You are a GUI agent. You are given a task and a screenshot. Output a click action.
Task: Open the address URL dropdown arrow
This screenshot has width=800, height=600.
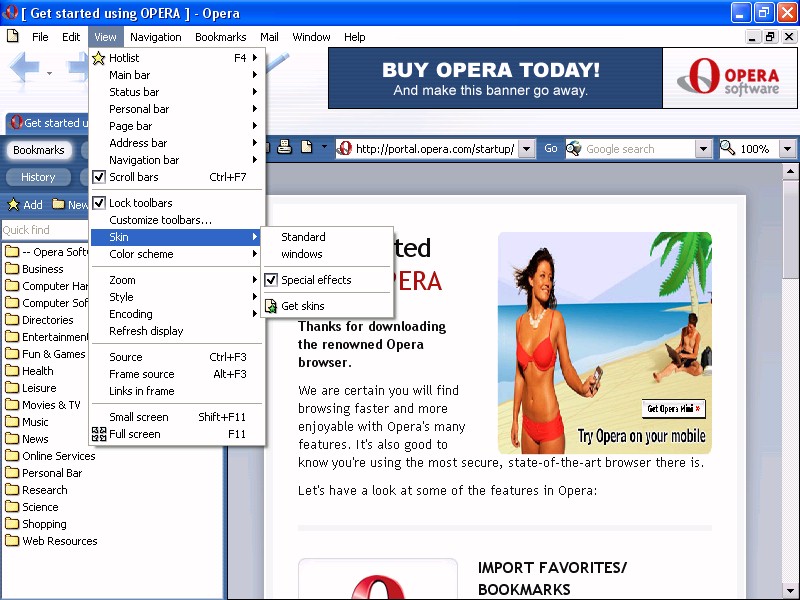527,149
